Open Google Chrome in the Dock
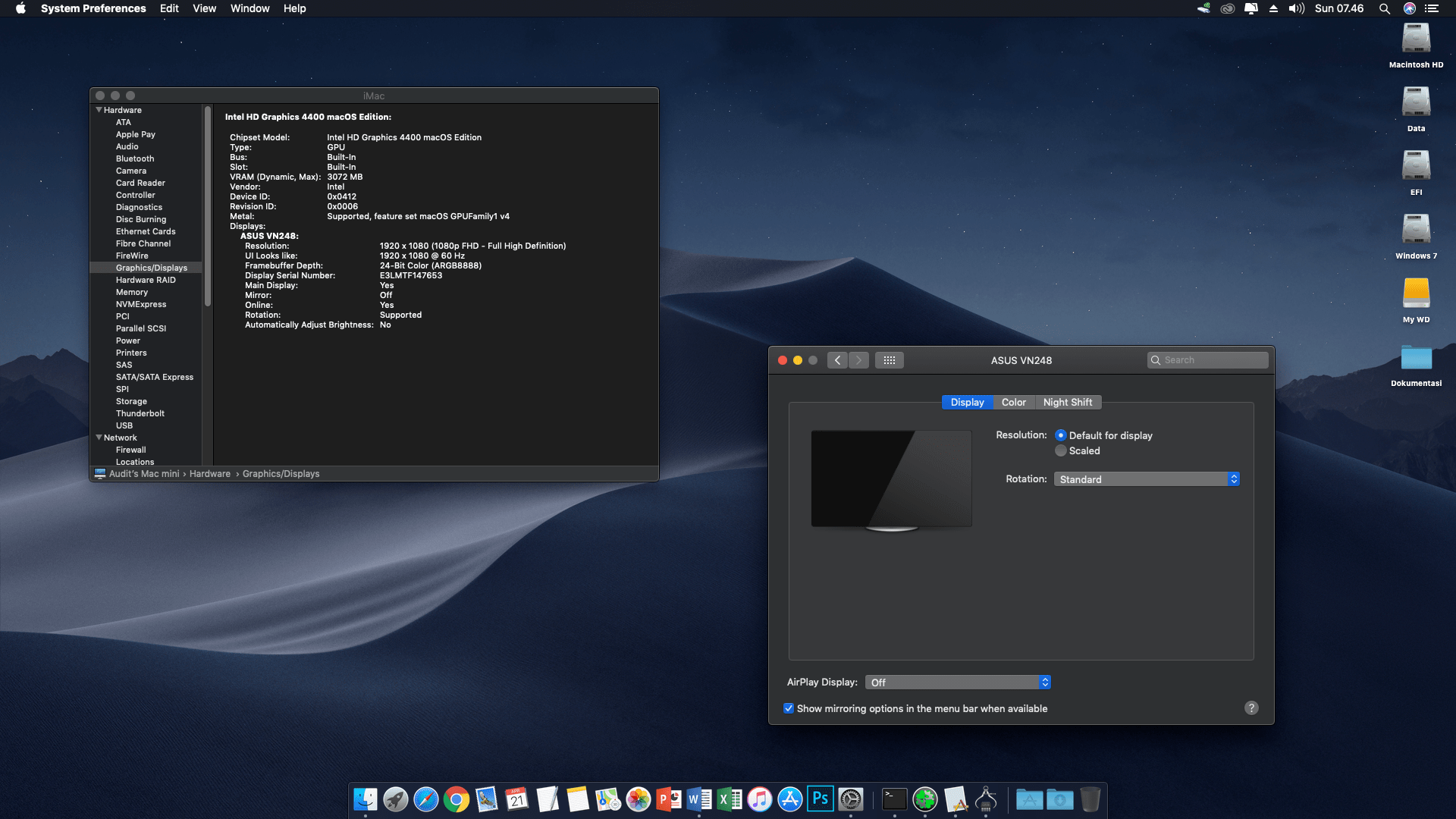The width and height of the screenshot is (1456, 819). pos(457,799)
